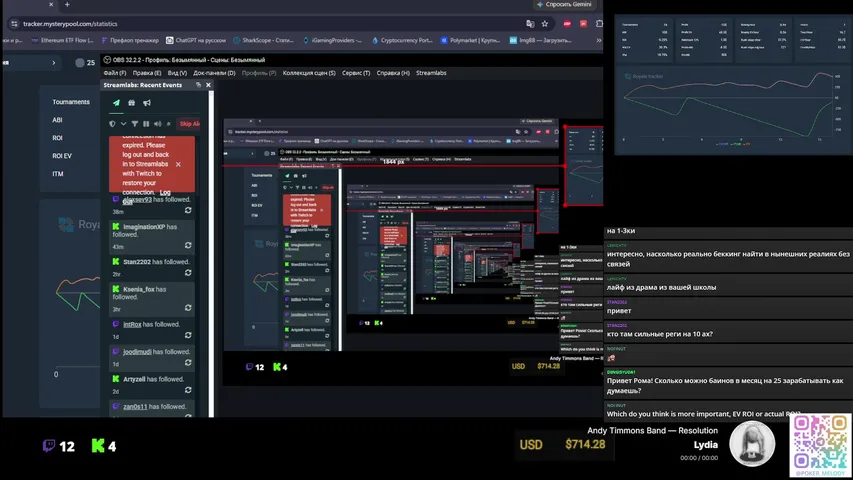Close the current browser tab
Viewport: 853px width, 480px height.
pyautogui.click(x=51, y=4)
